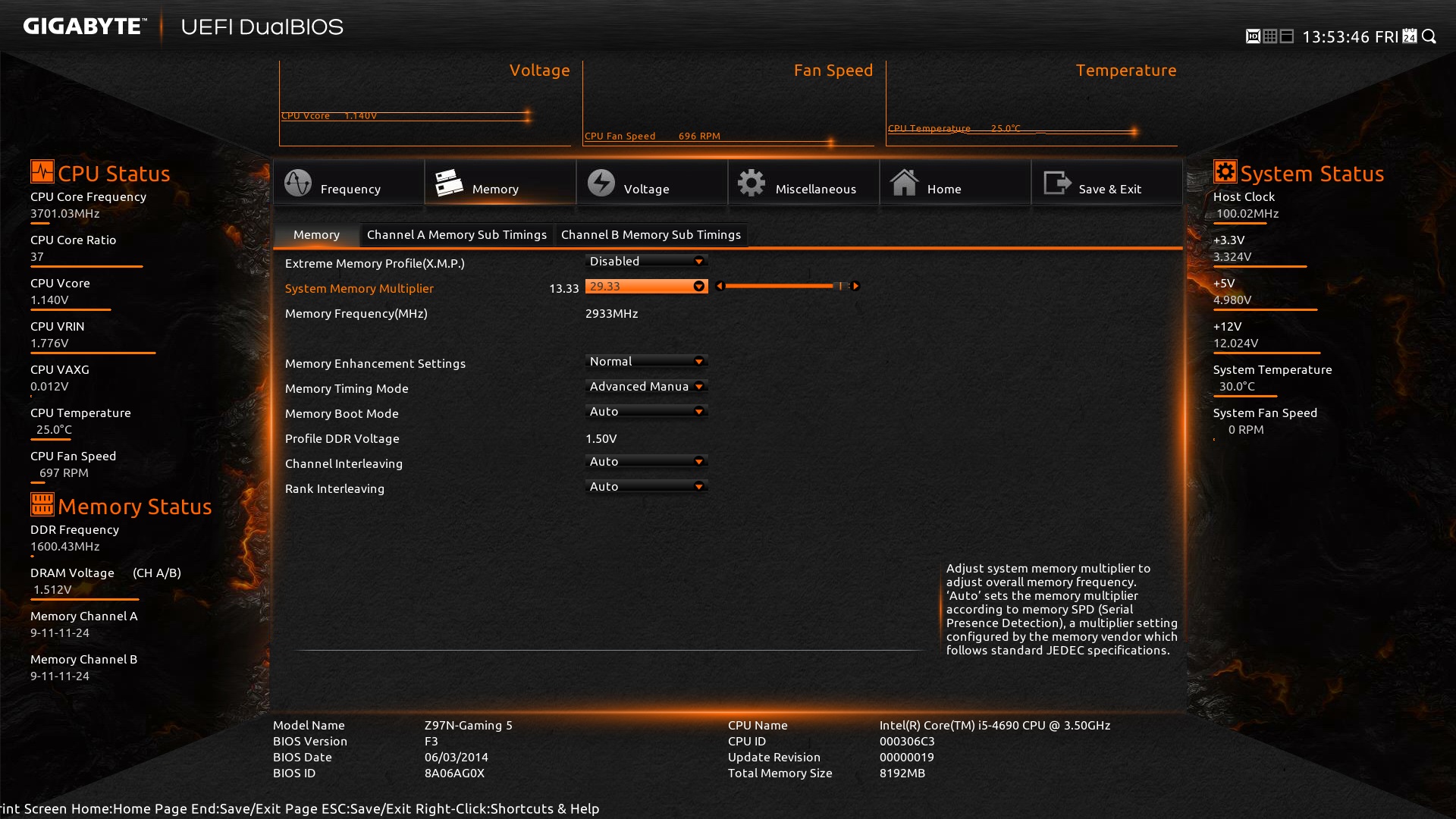Image resolution: width=1456 pixels, height=819 pixels.
Task: Click the System Temperature 30.0°C reading
Action: [1237, 386]
